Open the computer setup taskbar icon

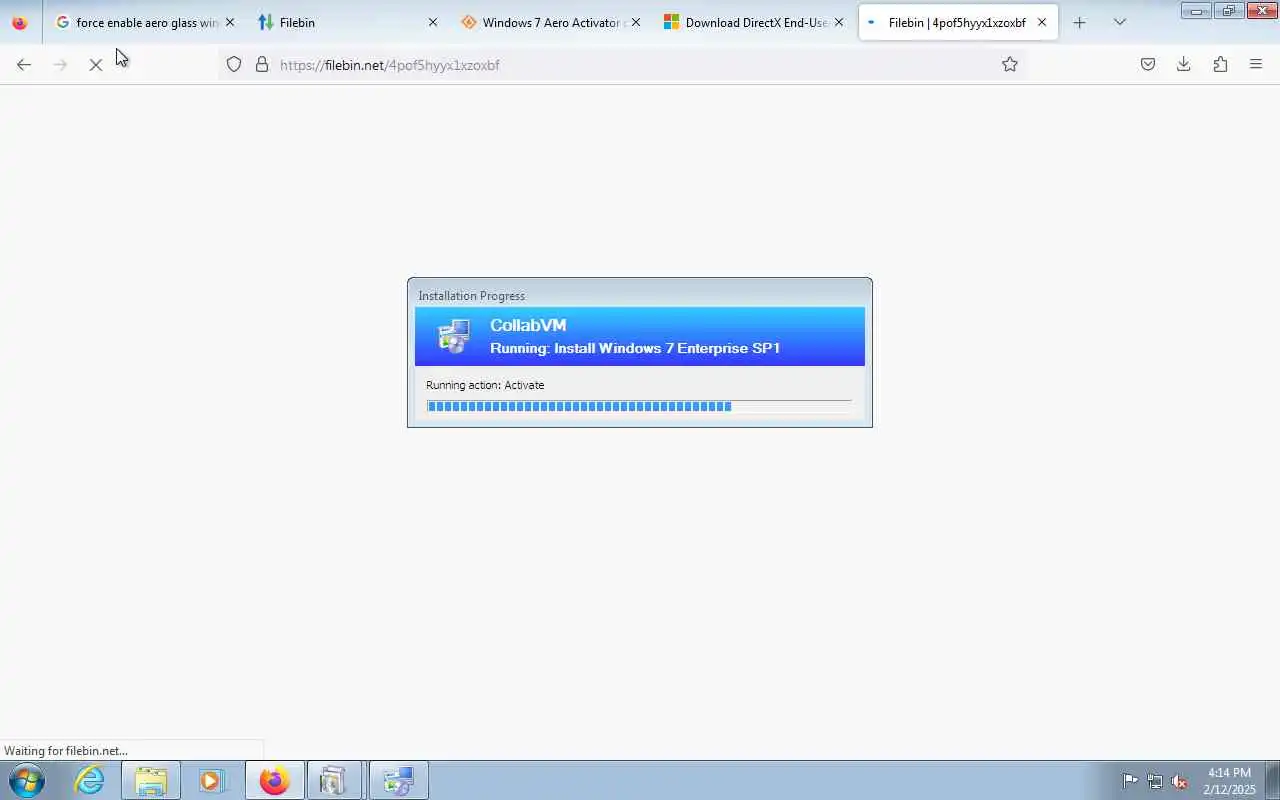click(x=398, y=780)
